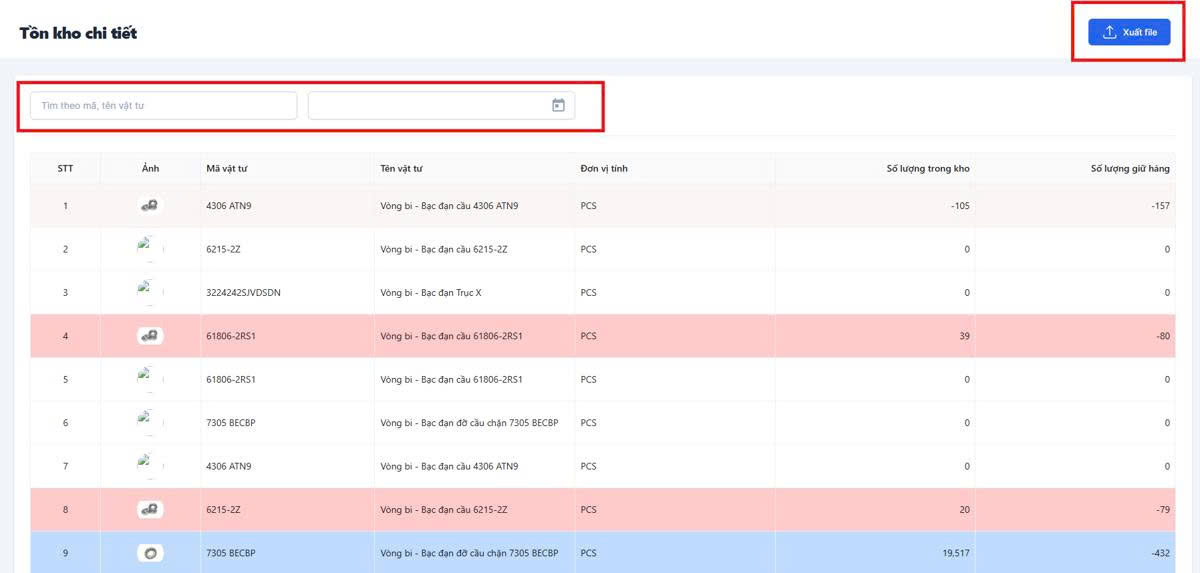Click the ring image in row 9
1200x573 pixels.
[150, 553]
